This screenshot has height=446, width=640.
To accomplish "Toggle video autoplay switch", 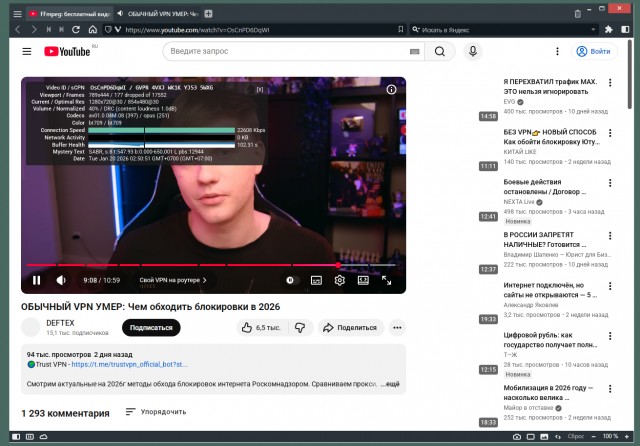I will pyautogui.click(x=293, y=280).
